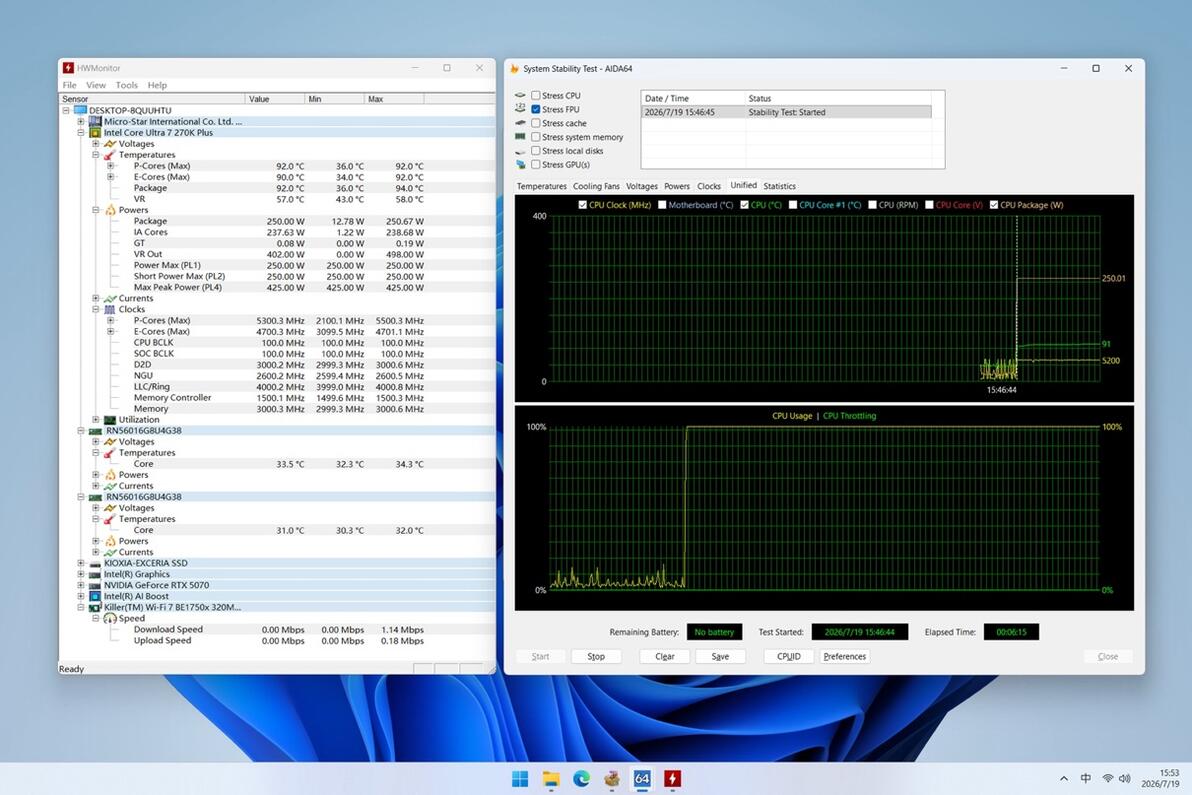Click the AIDA64 flame title bar icon

[515, 68]
